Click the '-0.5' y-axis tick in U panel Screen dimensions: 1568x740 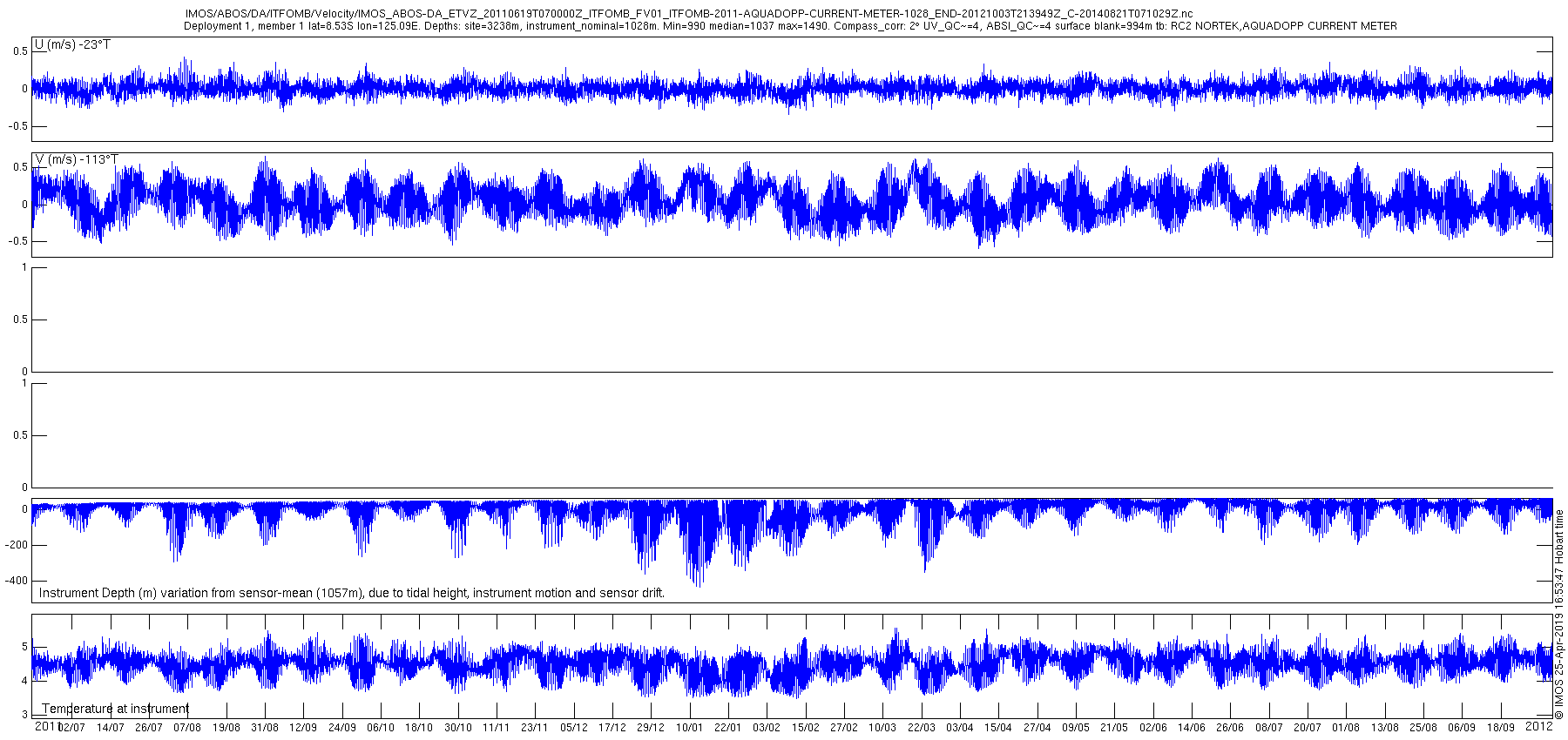coord(18,126)
